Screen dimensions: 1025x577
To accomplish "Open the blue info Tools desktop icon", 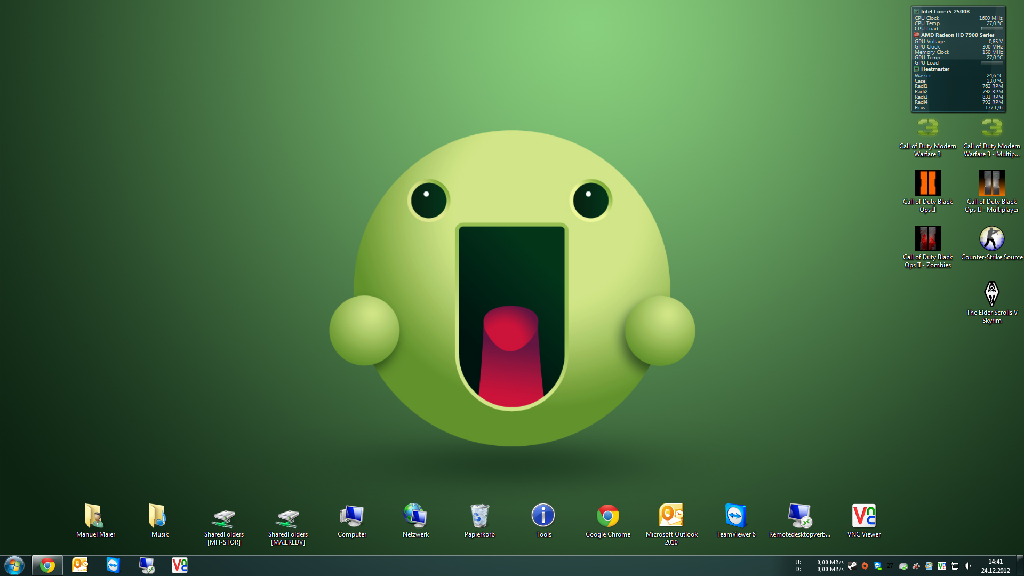I will [543, 516].
